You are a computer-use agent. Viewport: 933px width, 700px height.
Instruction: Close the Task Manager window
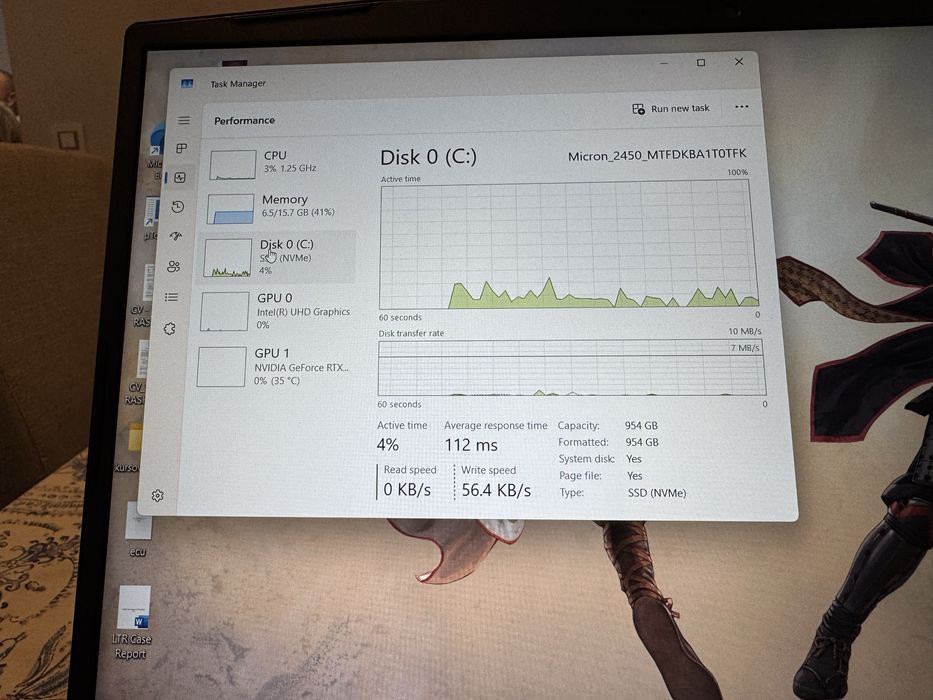point(738,61)
